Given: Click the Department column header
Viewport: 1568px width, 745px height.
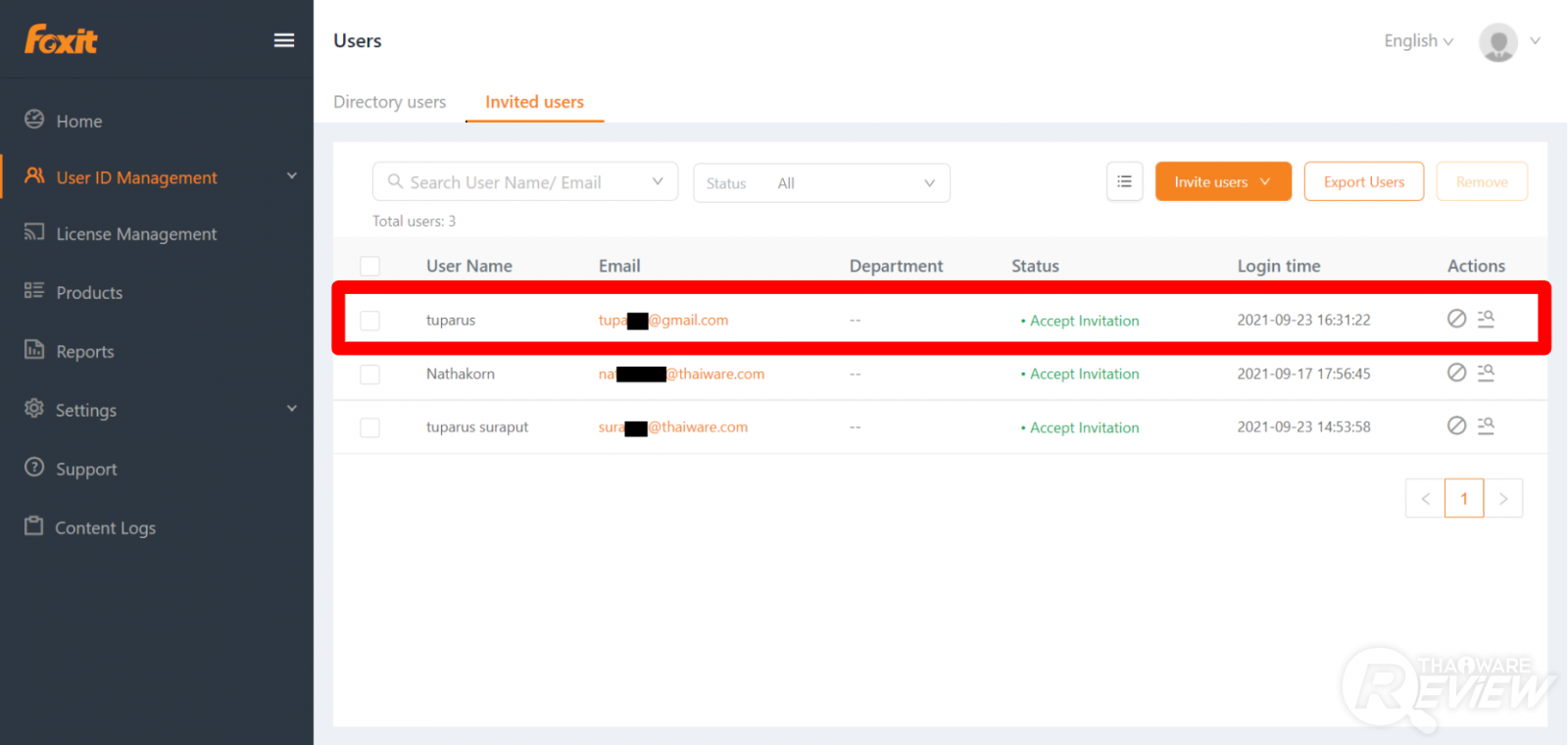Looking at the screenshot, I should [896, 266].
